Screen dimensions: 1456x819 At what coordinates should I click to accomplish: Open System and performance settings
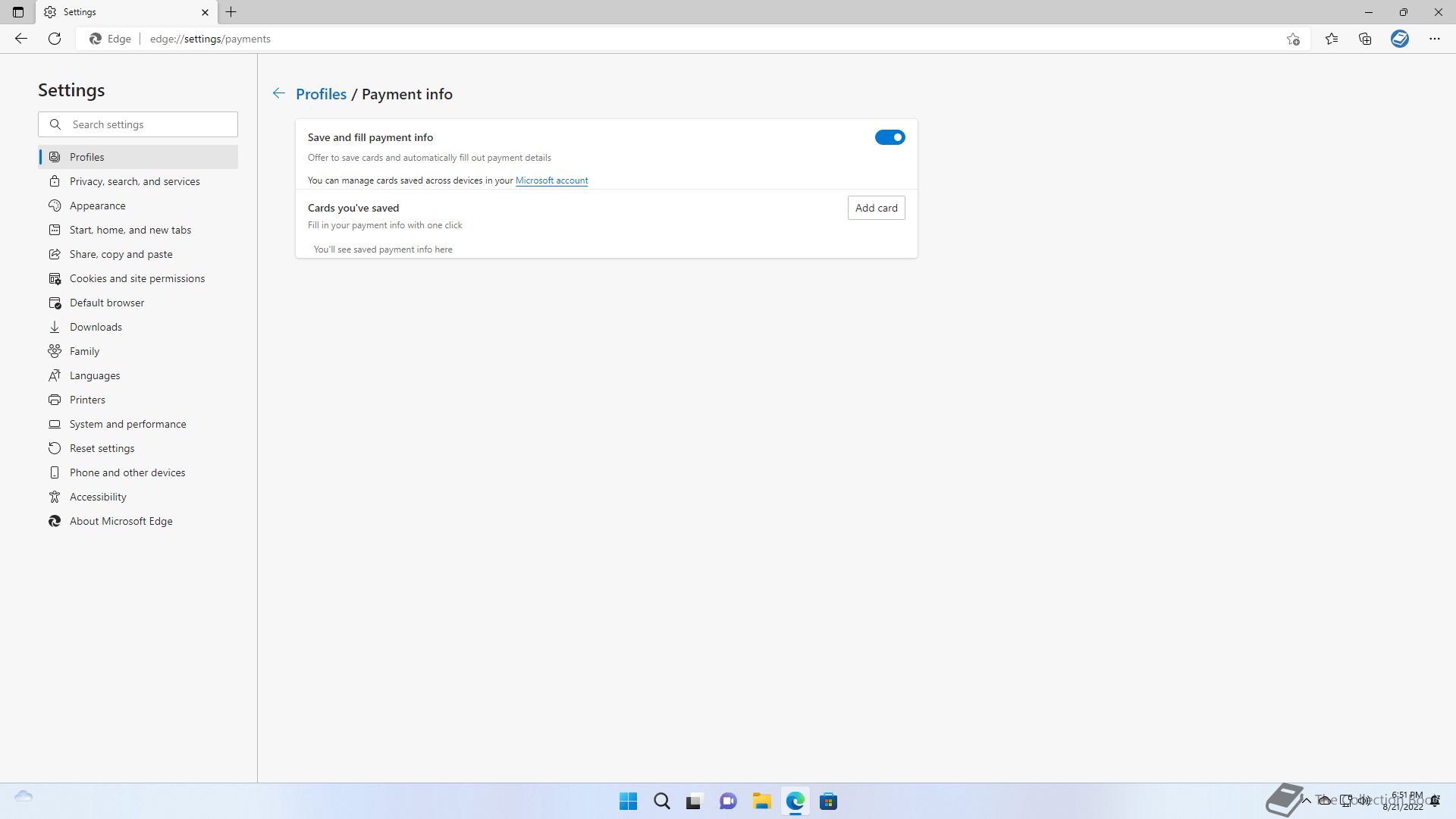[x=138, y=424]
